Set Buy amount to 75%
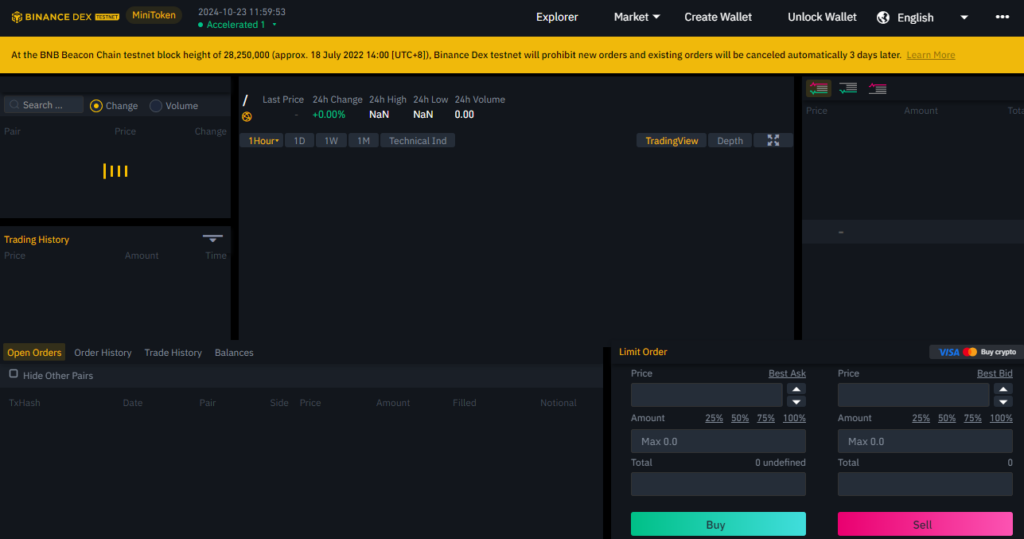This screenshot has height=539, width=1024. point(765,418)
